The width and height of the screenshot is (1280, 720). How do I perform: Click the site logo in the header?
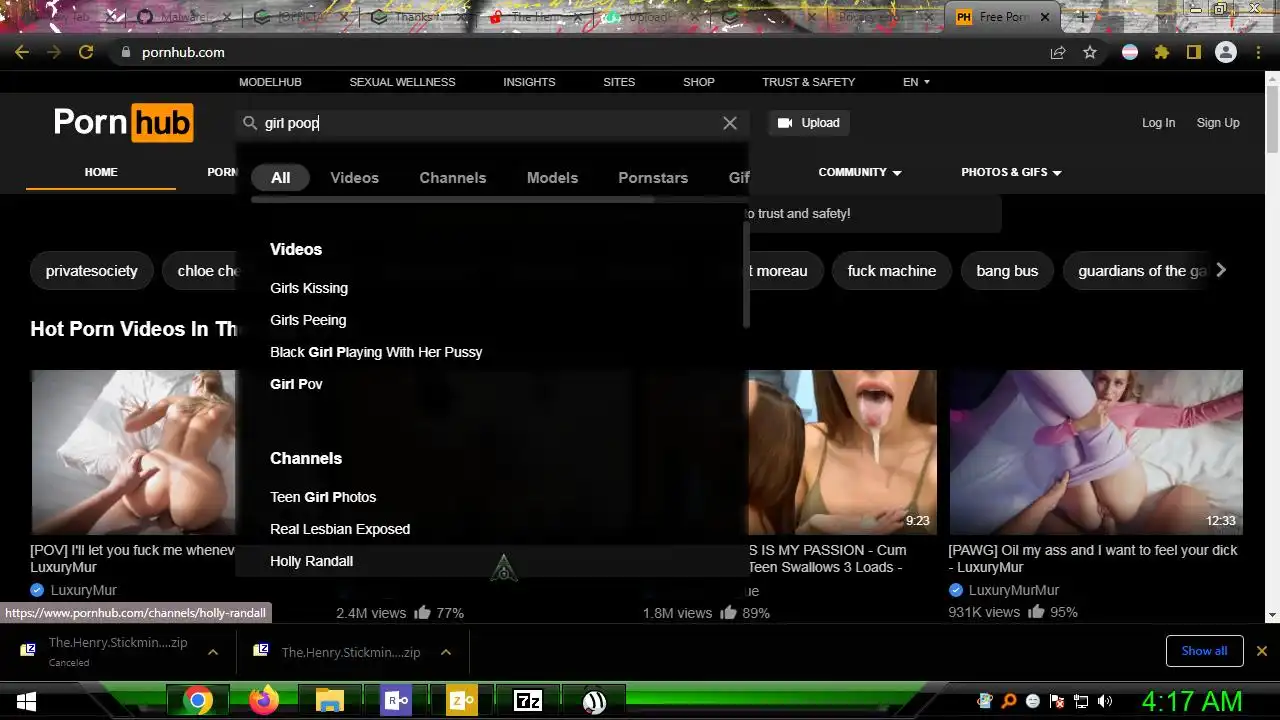(123, 123)
